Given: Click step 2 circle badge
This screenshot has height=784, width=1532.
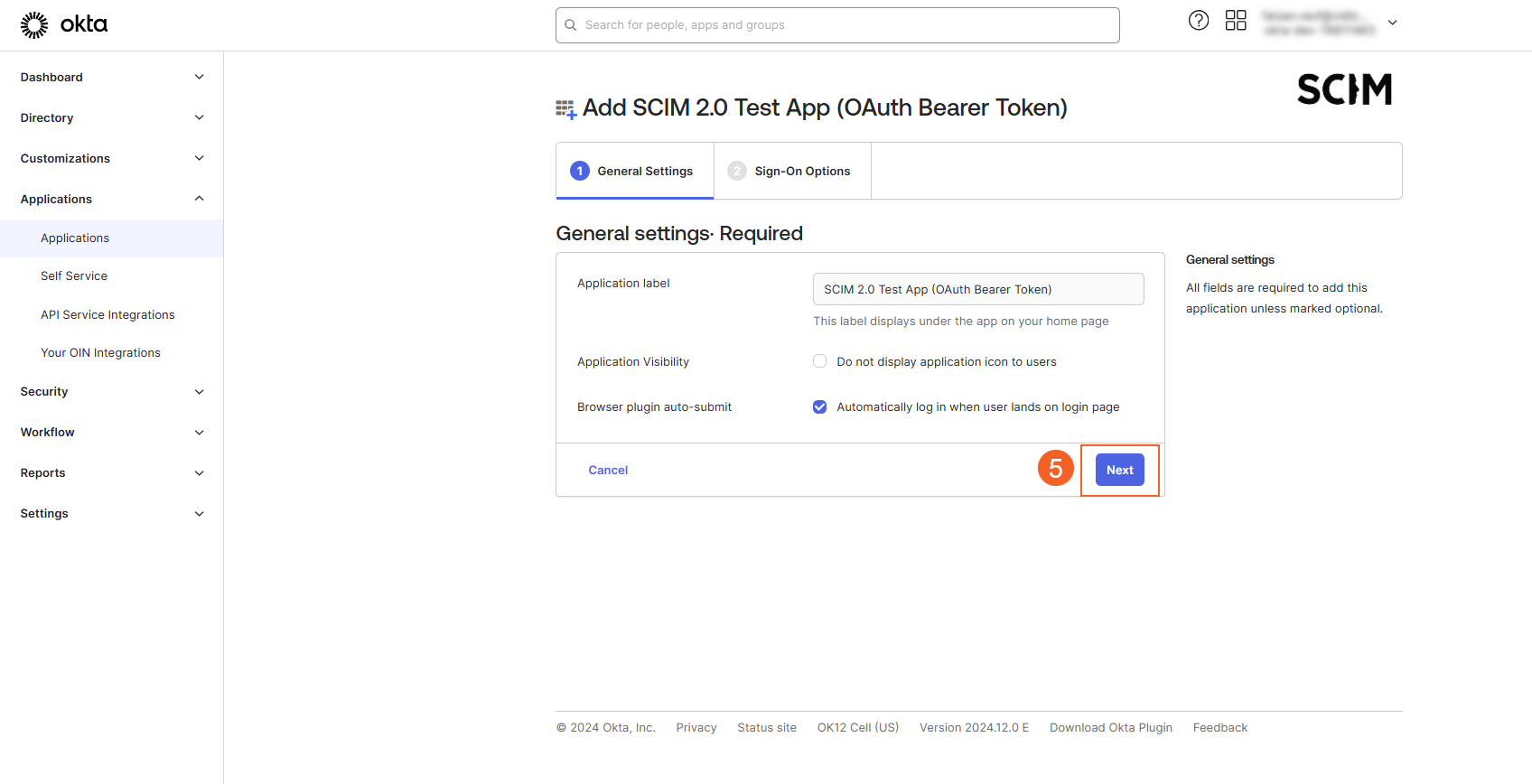Looking at the screenshot, I should 737,171.
